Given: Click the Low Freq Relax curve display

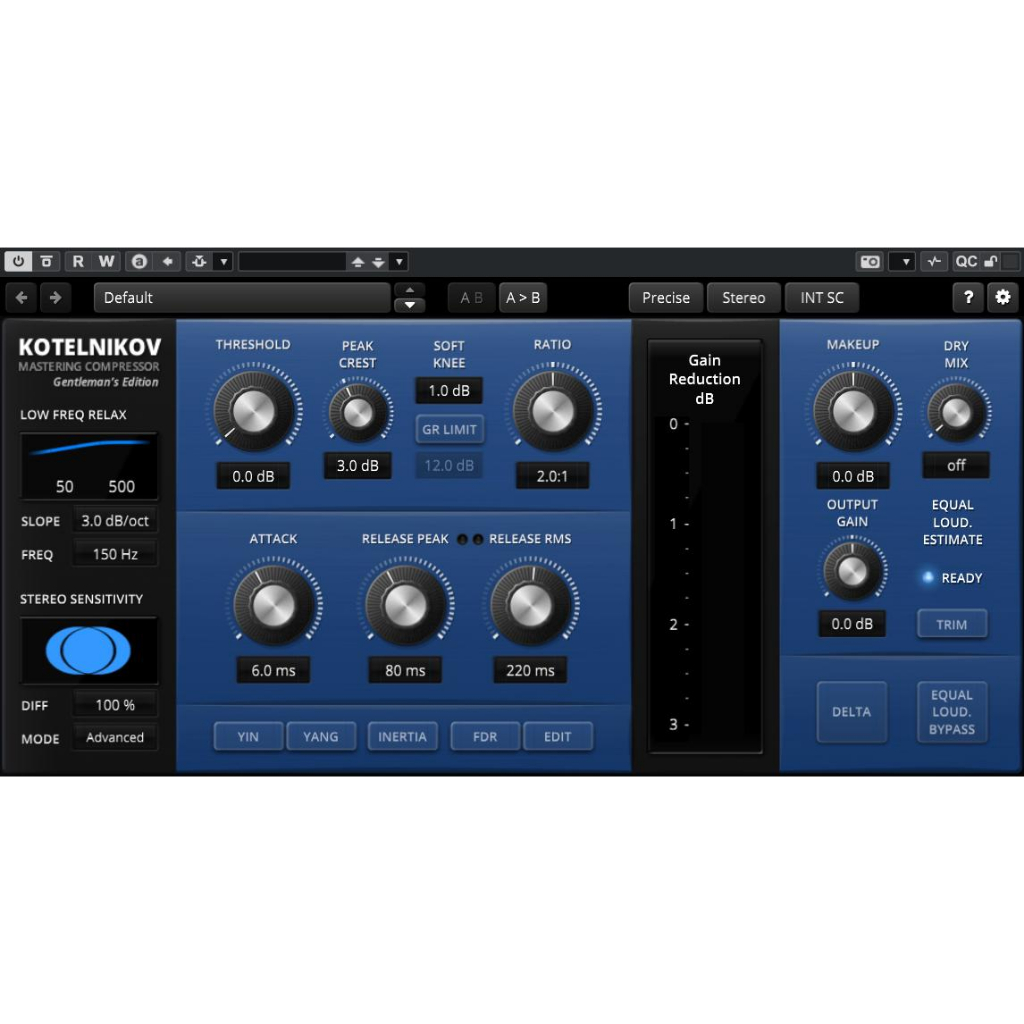Looking at the screenshot, I should point(89,466).
